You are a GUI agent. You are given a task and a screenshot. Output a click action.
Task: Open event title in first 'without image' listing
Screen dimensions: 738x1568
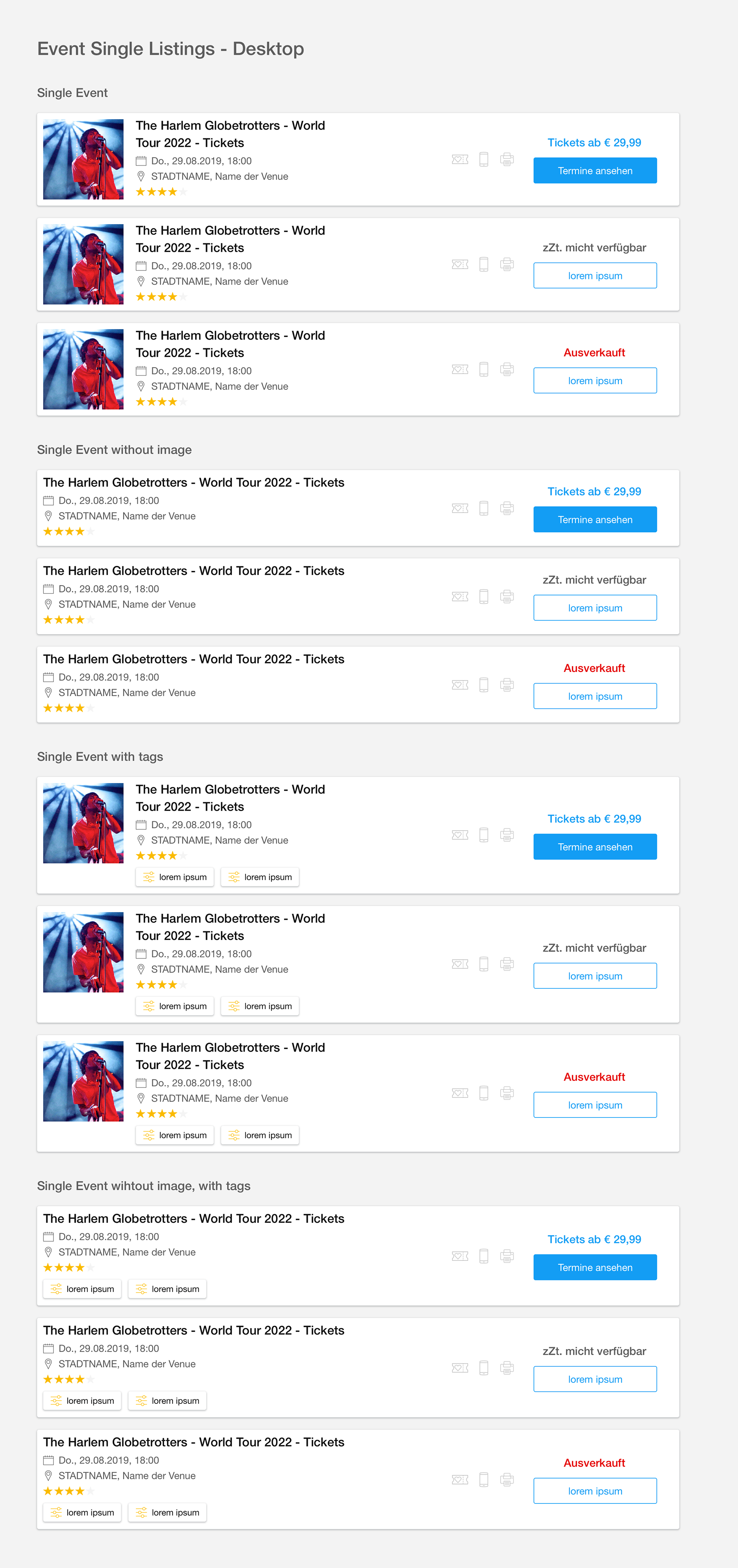pyautogui.click(x=193, y=483)
